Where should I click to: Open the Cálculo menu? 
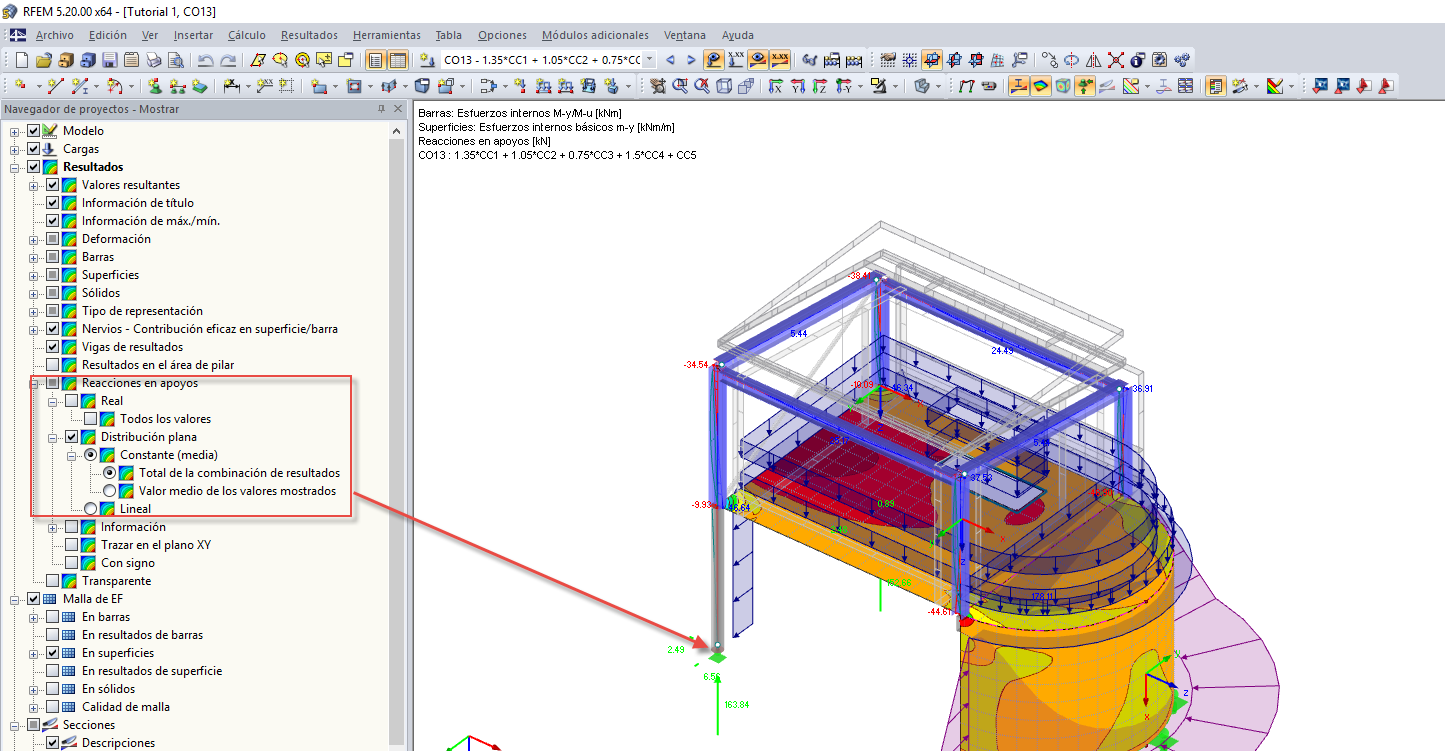(247, 35)
